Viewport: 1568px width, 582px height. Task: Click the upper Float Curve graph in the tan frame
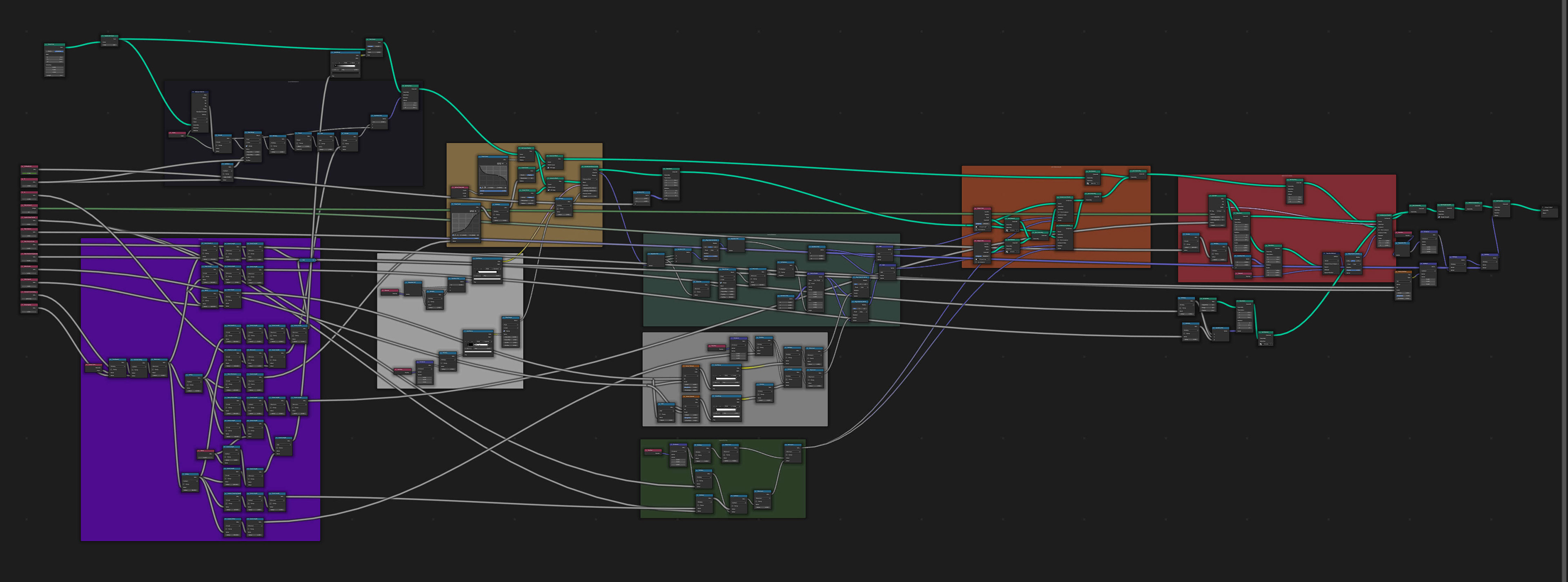(x=493, y=176)
